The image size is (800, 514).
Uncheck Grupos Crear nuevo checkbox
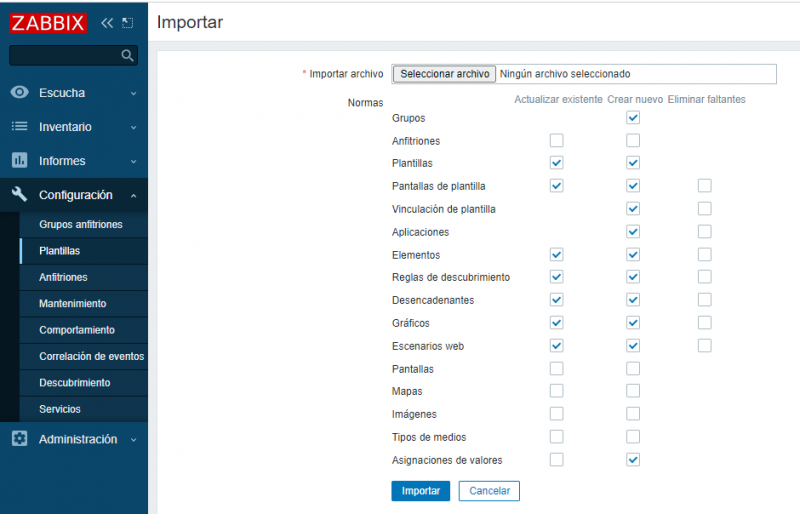[633, 117]
